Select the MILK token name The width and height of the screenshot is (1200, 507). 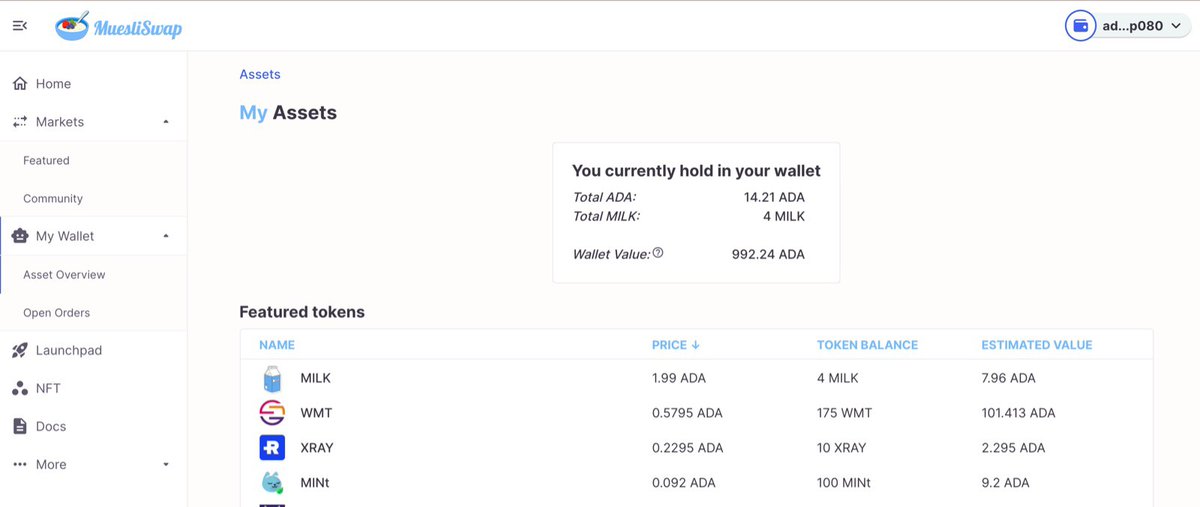(316, 378)
